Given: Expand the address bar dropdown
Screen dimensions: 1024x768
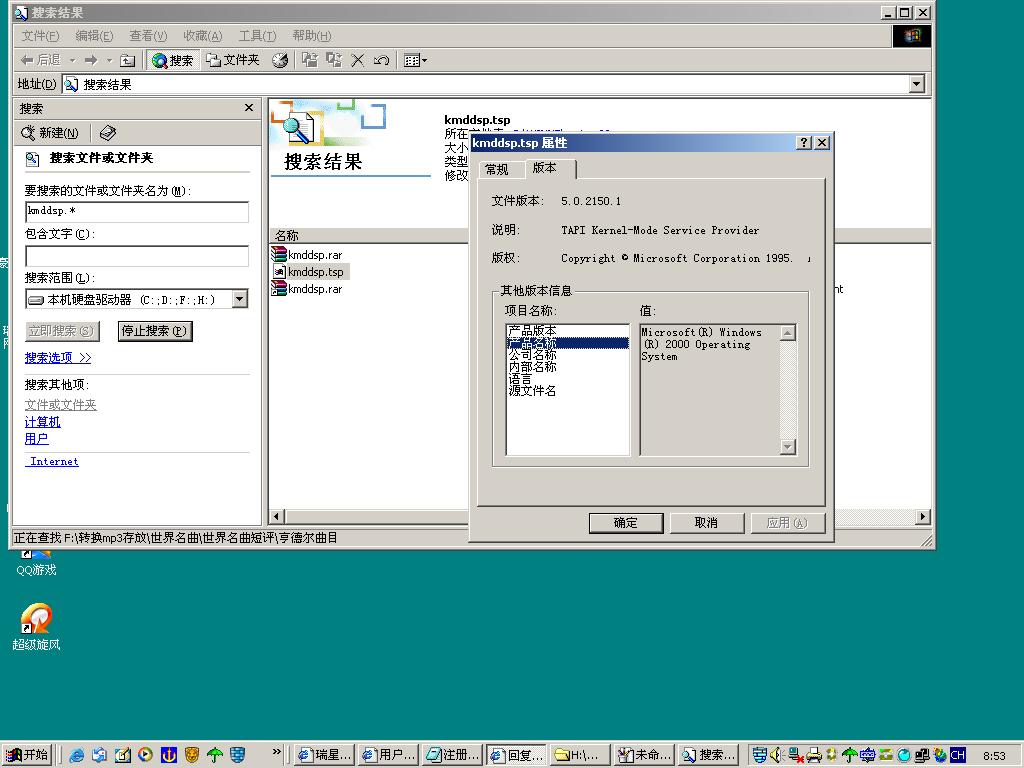Looking at the screenshot, I should coord(916,85).
